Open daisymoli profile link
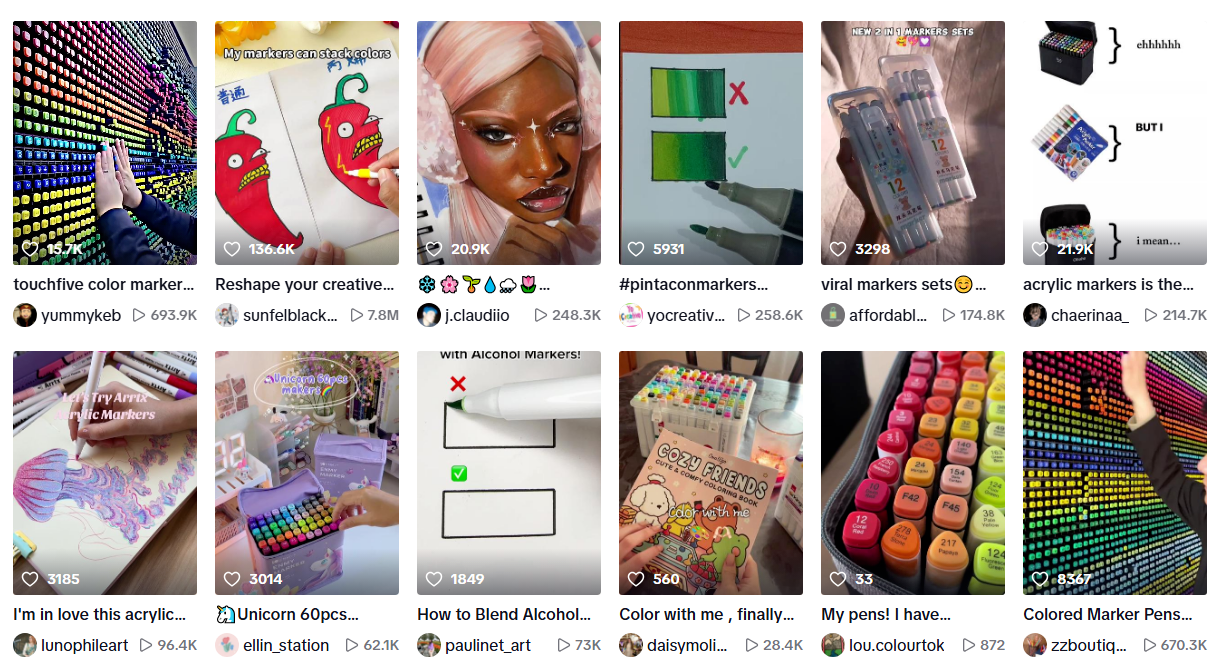 tap(686, 645)
